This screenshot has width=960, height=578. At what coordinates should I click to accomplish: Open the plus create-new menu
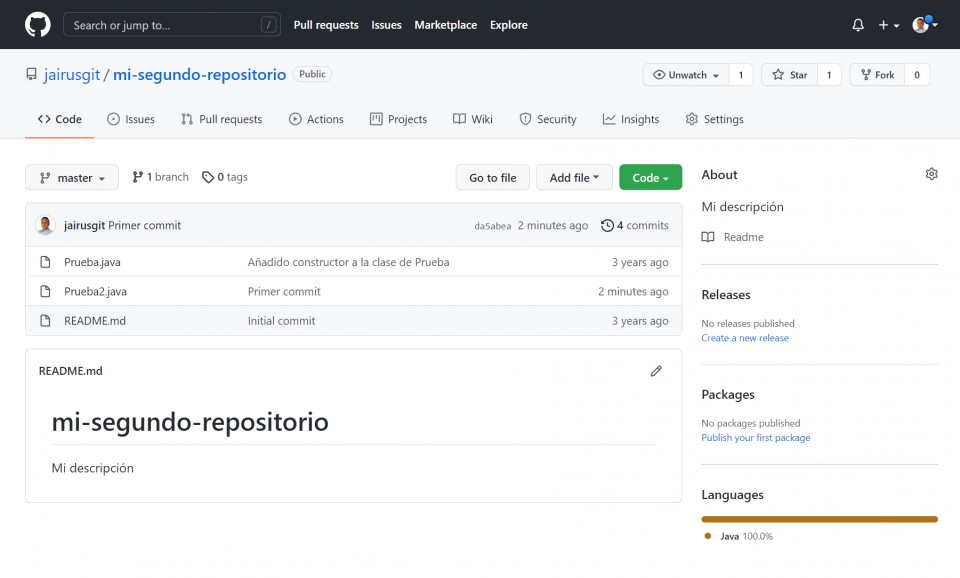point(888,25)
